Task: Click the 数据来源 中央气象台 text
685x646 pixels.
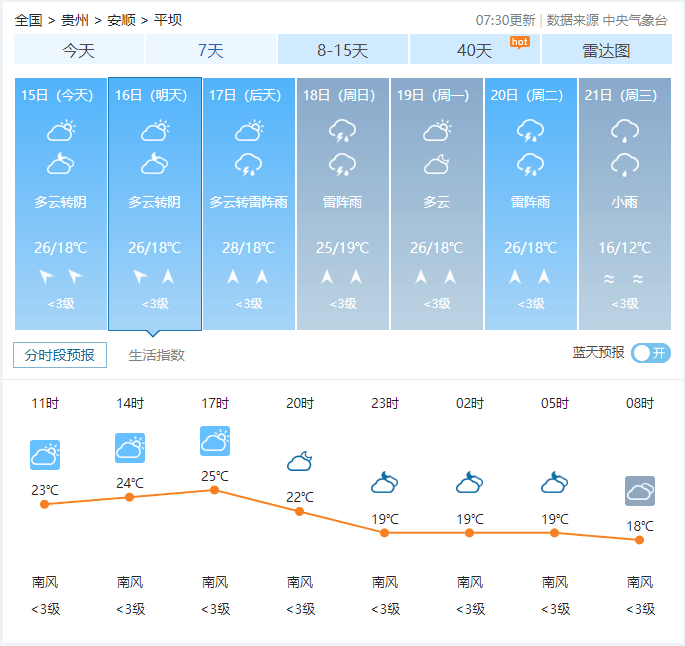Action: (x=607, y=20)
